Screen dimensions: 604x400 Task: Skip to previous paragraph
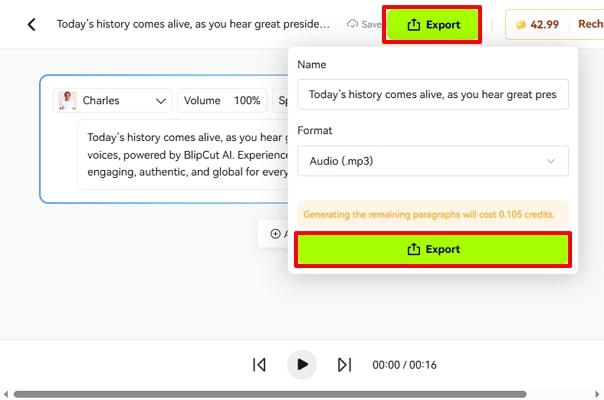point(259,365)
